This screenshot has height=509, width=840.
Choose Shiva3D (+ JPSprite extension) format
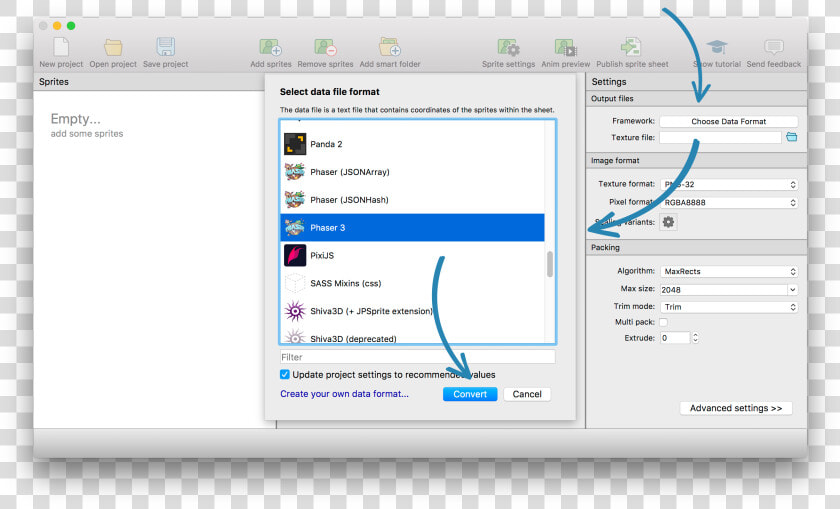tap(412, 311)
